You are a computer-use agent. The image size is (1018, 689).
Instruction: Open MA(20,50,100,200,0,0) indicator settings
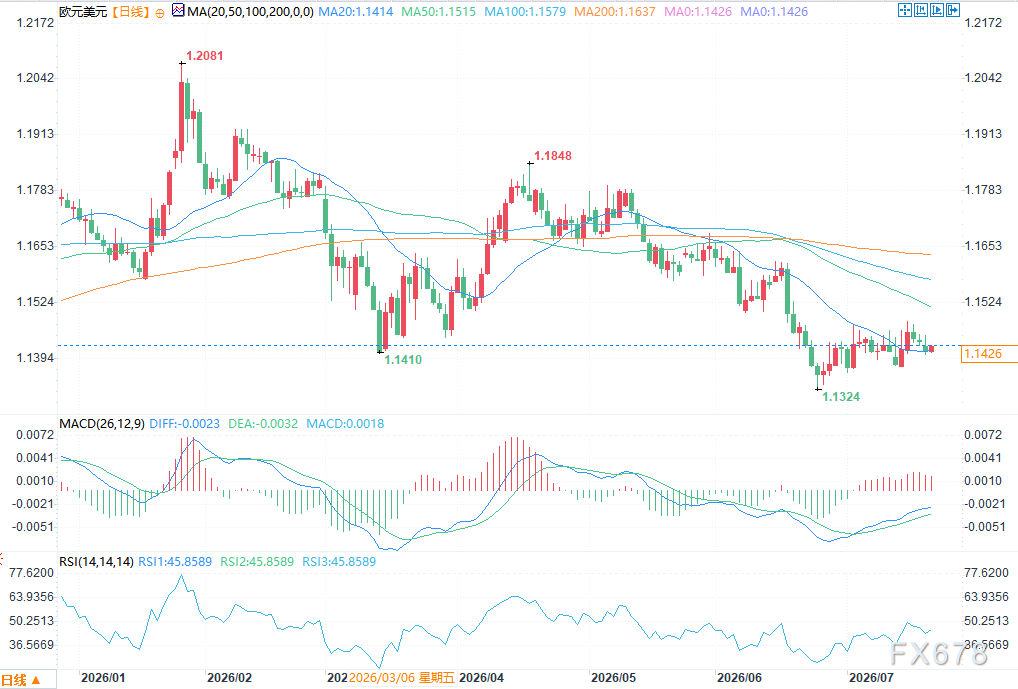250,12
